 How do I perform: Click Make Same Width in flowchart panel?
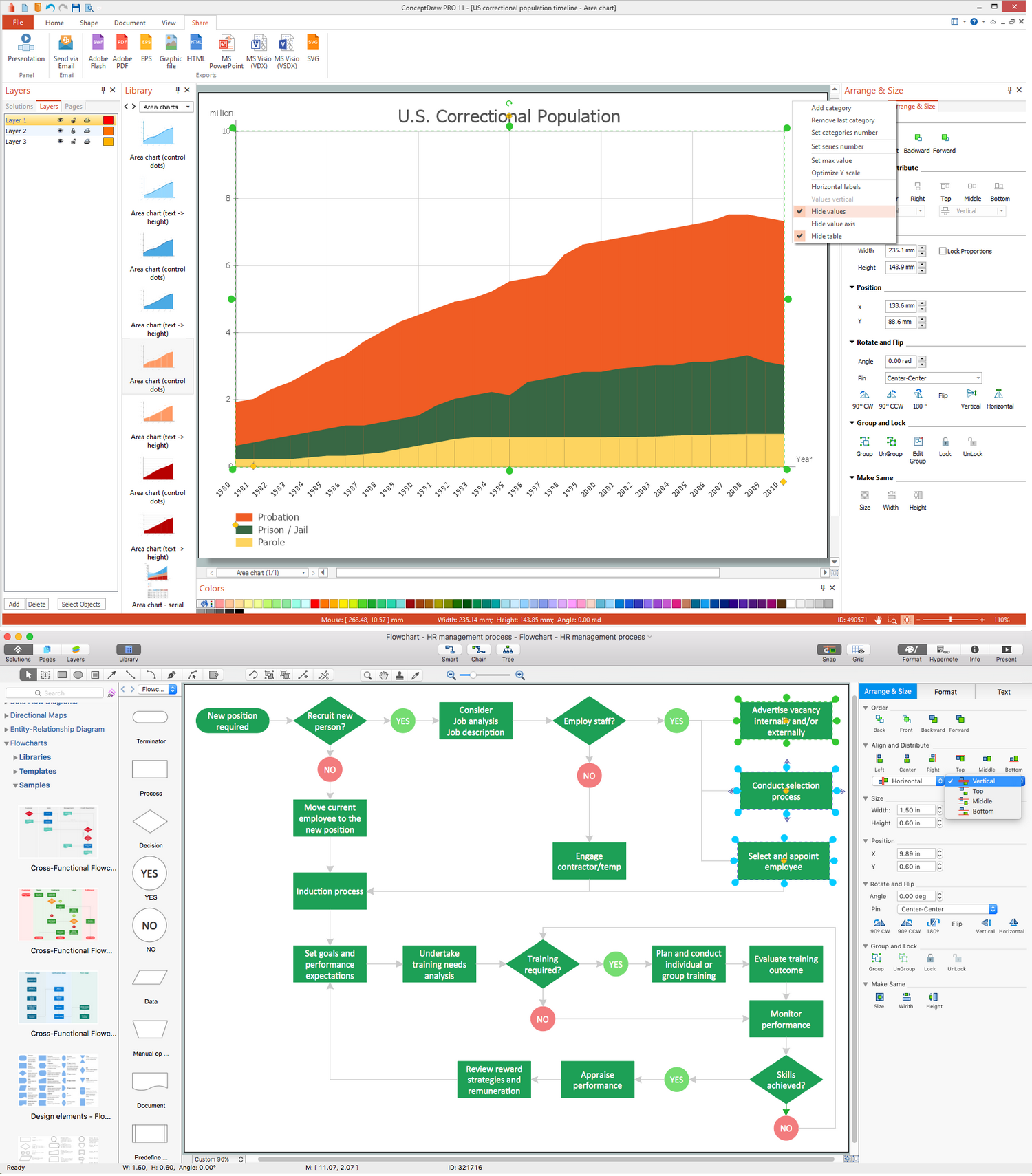click(906, 997)
